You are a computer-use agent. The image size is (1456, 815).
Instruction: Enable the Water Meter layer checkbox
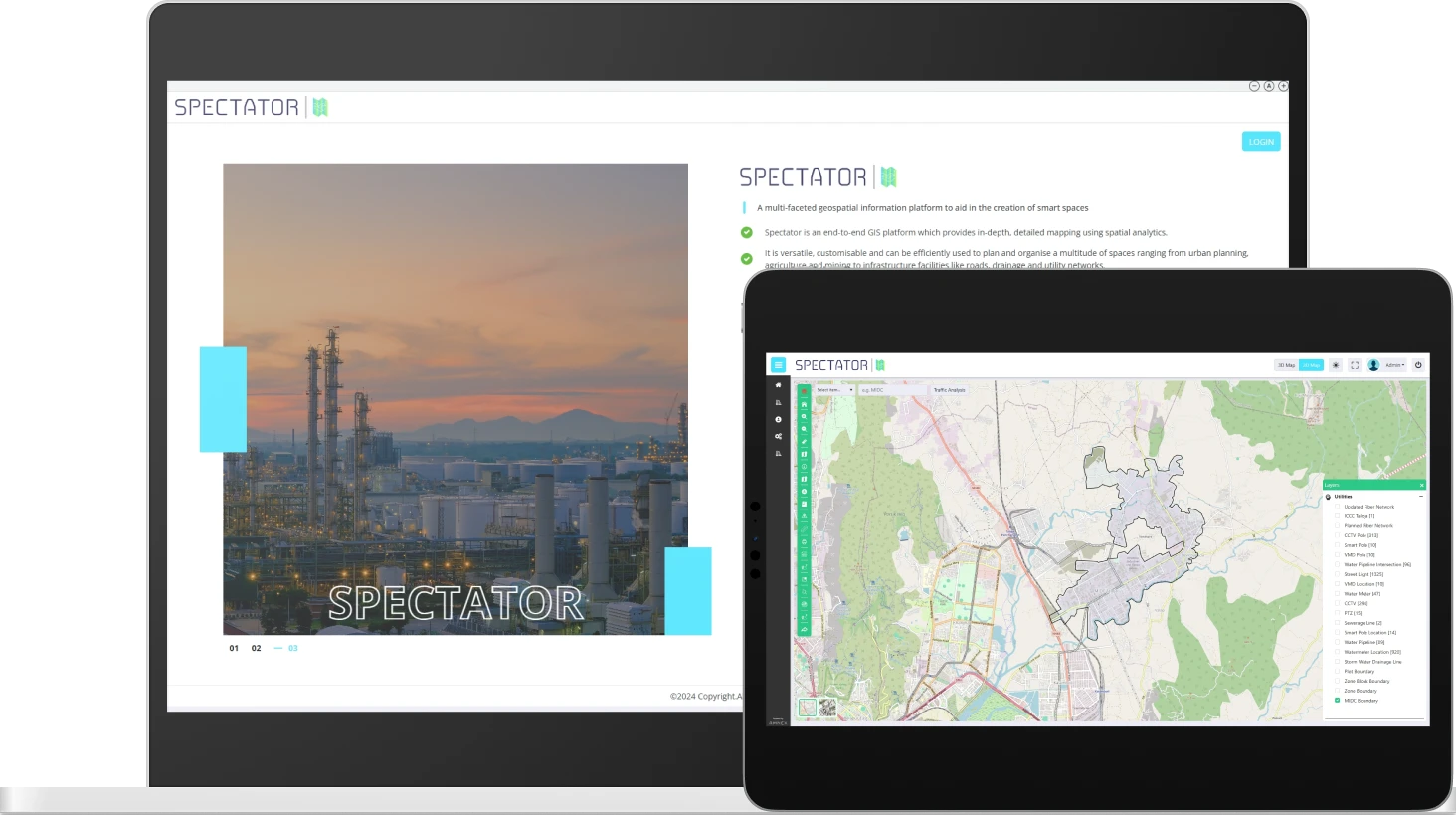tap(1337, 594)
